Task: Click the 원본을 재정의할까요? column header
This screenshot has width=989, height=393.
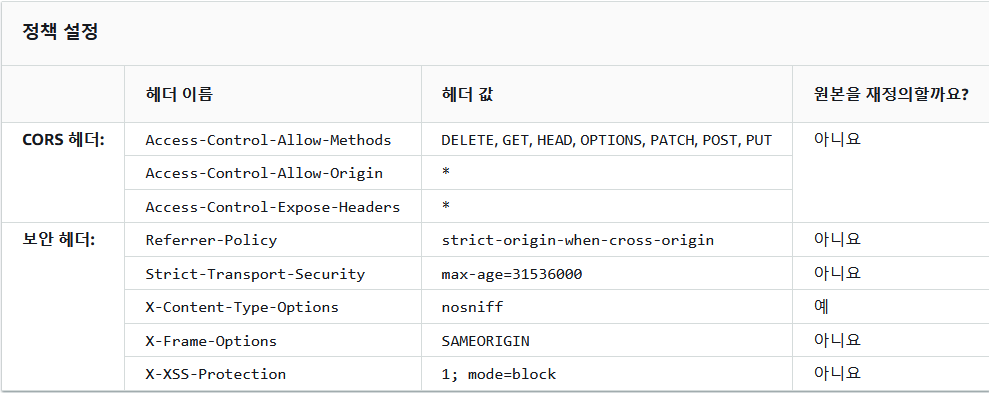Action: click(891, 95)
